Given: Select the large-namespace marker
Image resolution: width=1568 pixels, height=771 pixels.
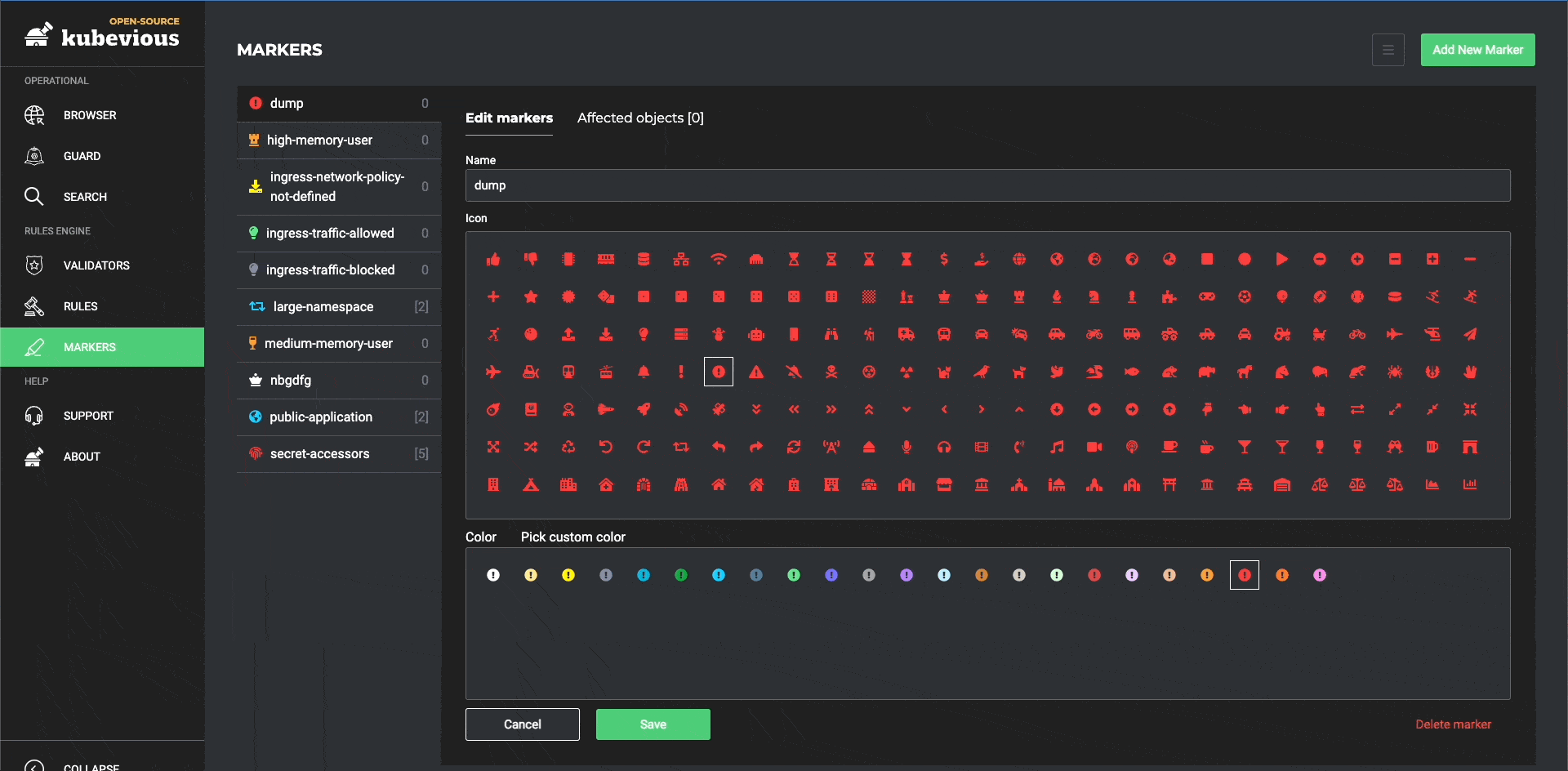Looking at the screenshot, I should pyautogui.click(x=339, y=307).
